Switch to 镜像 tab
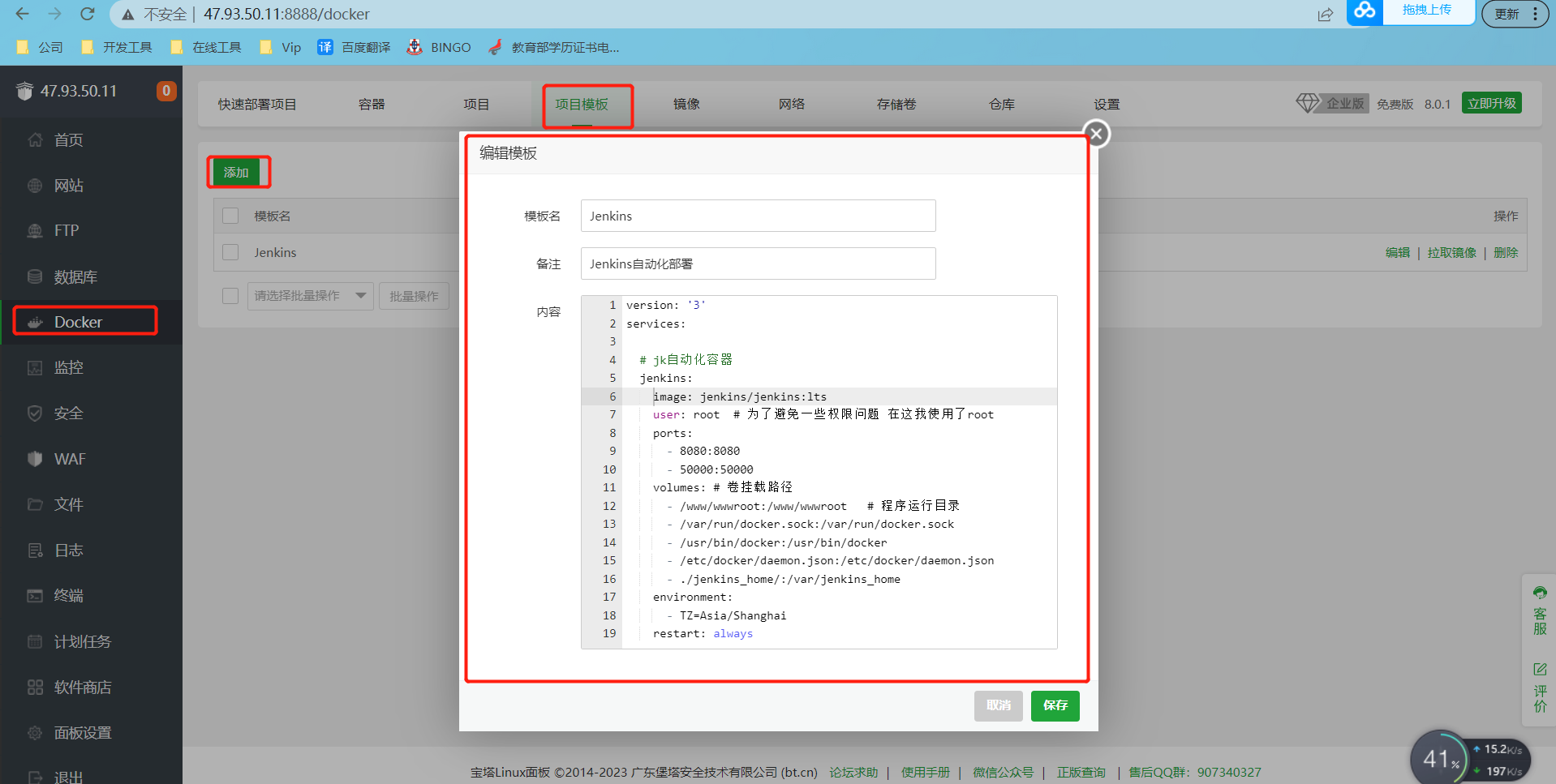This screenshot has width=1556, height=784. click(686, 105)
